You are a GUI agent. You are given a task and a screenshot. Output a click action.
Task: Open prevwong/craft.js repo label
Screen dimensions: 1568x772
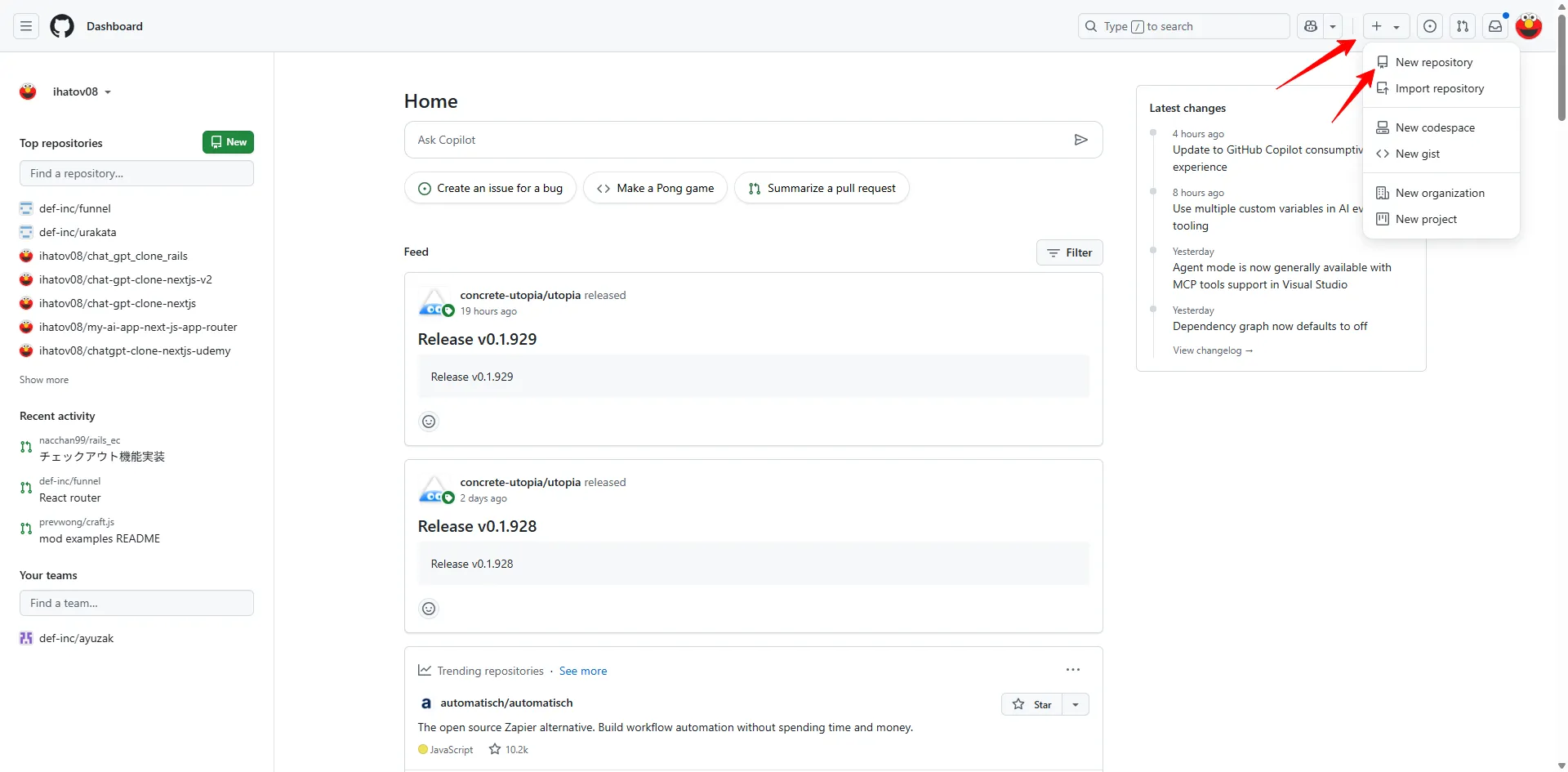coord(77,522)
